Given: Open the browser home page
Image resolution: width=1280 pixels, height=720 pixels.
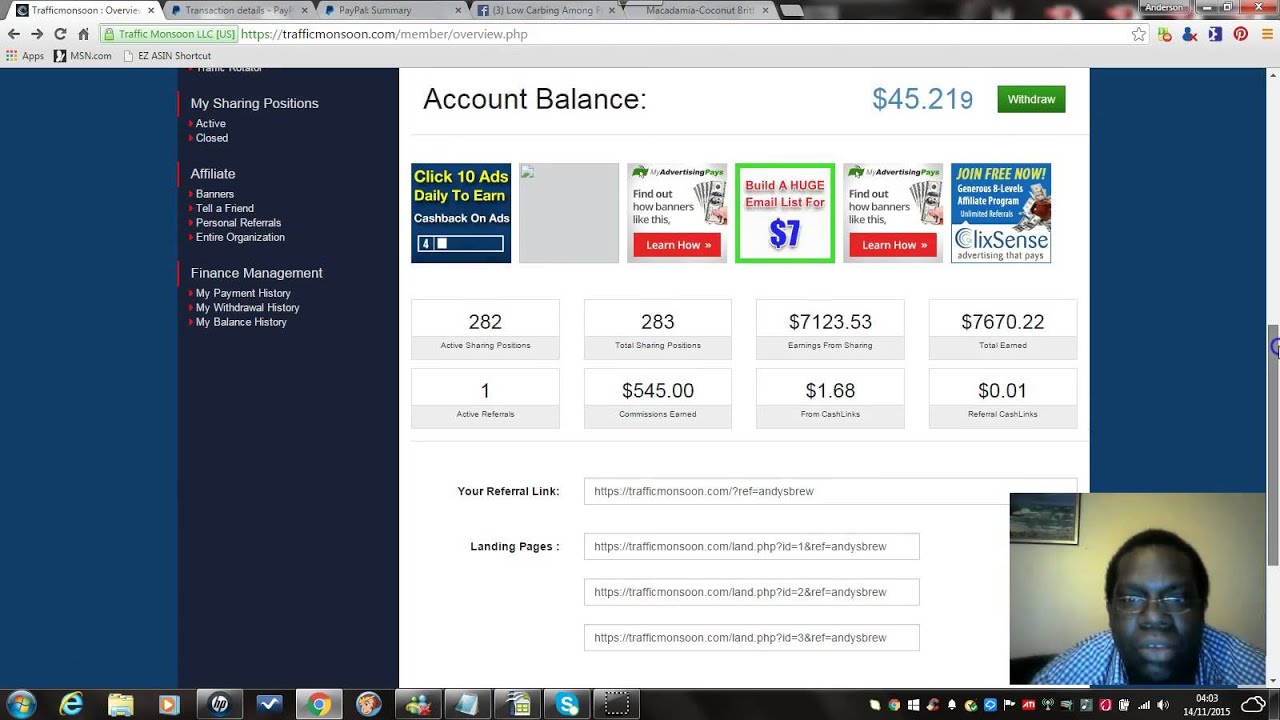Looking at the screenshot, I should coord(84,34).
